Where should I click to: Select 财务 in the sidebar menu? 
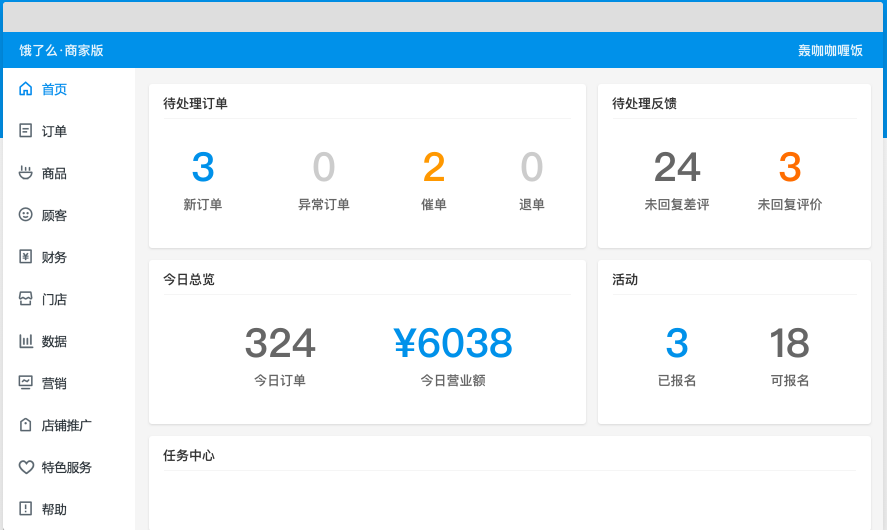[x=54, y=257]
